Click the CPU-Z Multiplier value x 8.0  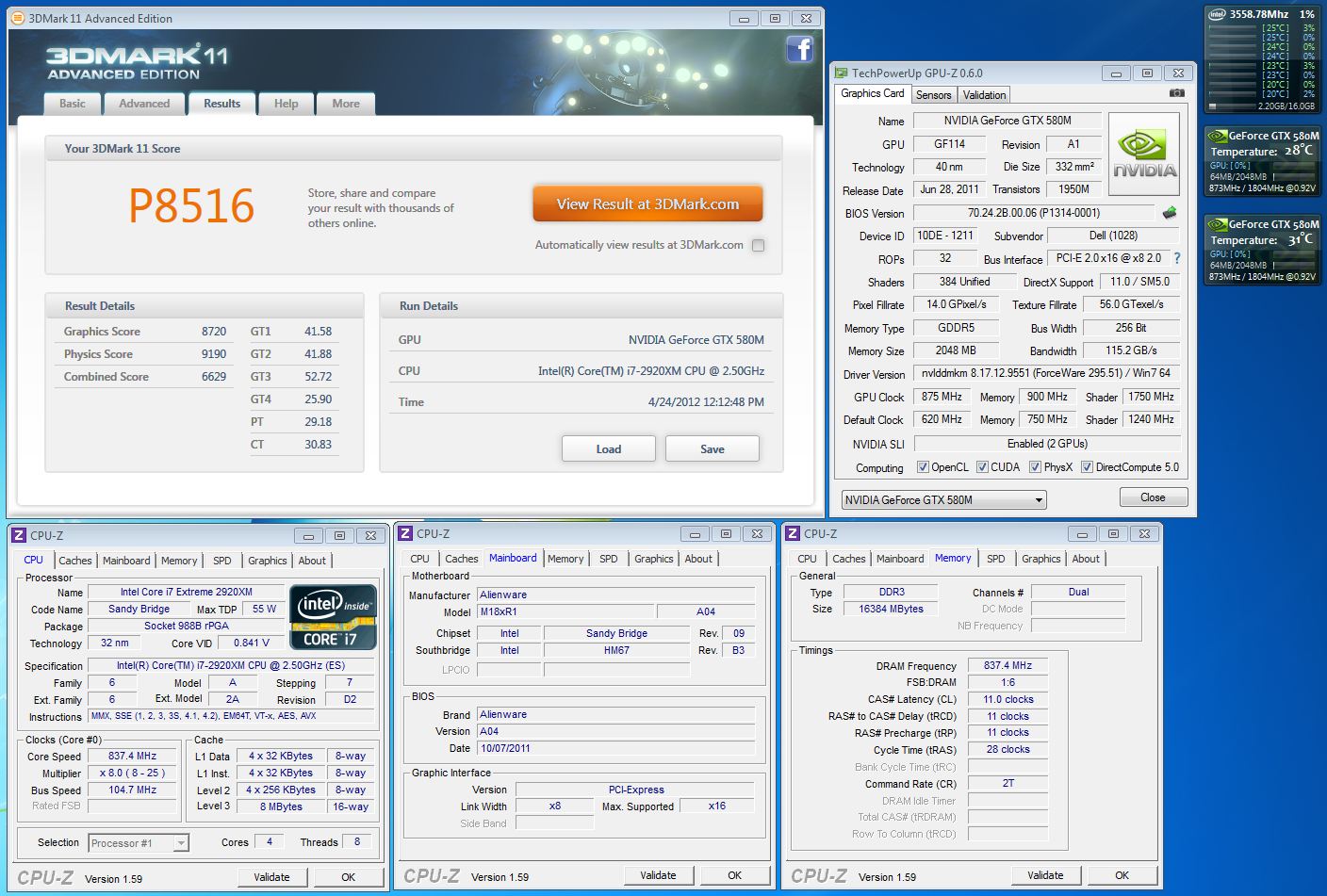[x=132, y=774]
